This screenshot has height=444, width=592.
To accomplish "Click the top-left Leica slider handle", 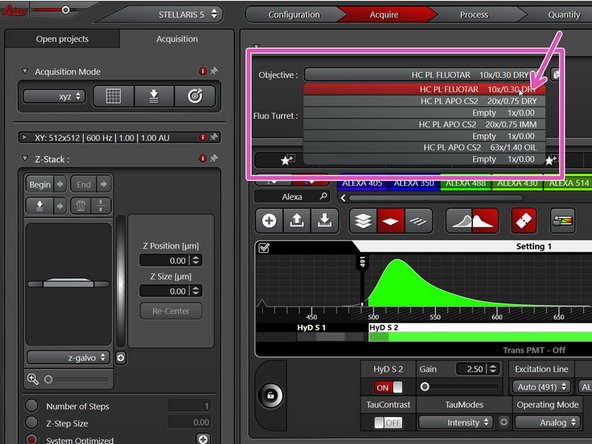I will (x=65, y=10).
